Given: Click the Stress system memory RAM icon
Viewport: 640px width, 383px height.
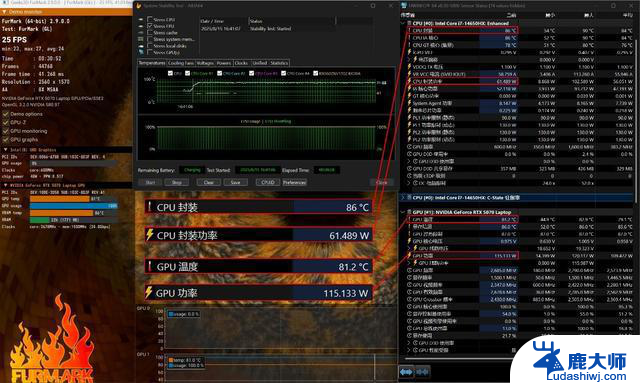Looking at the screenshot, I should tap(141, 39).
